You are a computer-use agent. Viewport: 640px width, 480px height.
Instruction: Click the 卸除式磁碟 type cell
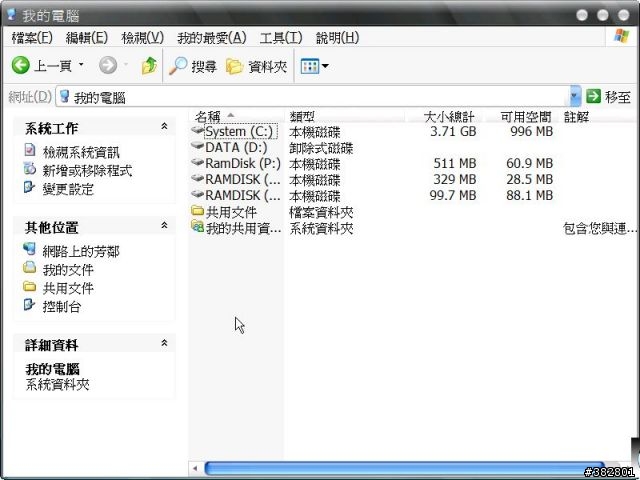click(x=321, y=148)
